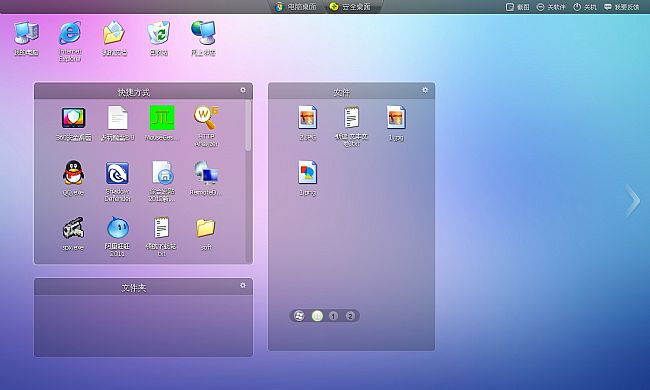
Task: Open the 1.jpg image file
Action: (x=396, y=123)
